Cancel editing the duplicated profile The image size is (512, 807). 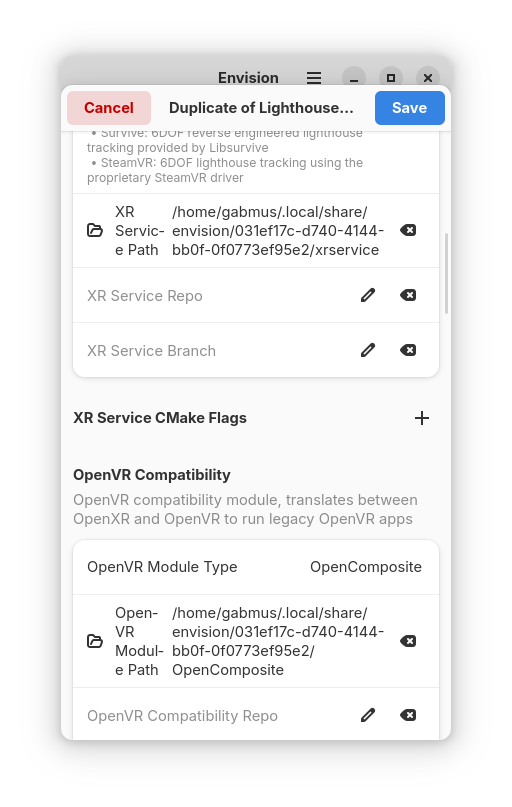click(x=109, y=108)
